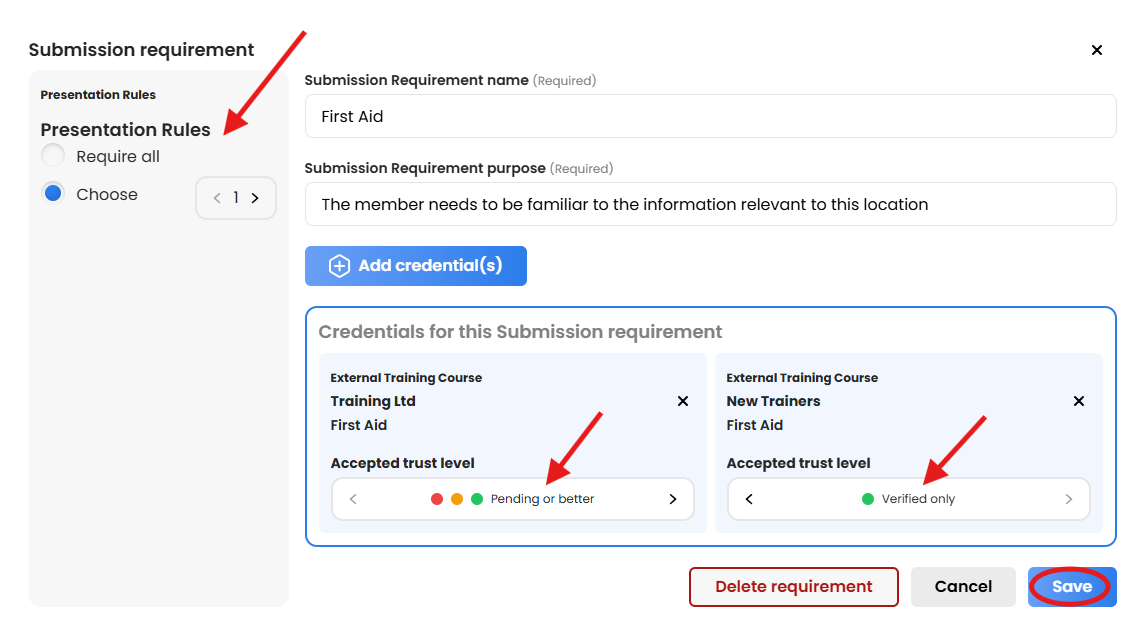Screen dimensions: 1145x636
Task: Remove the Training Ltd credential
Action: pos(683,401)
